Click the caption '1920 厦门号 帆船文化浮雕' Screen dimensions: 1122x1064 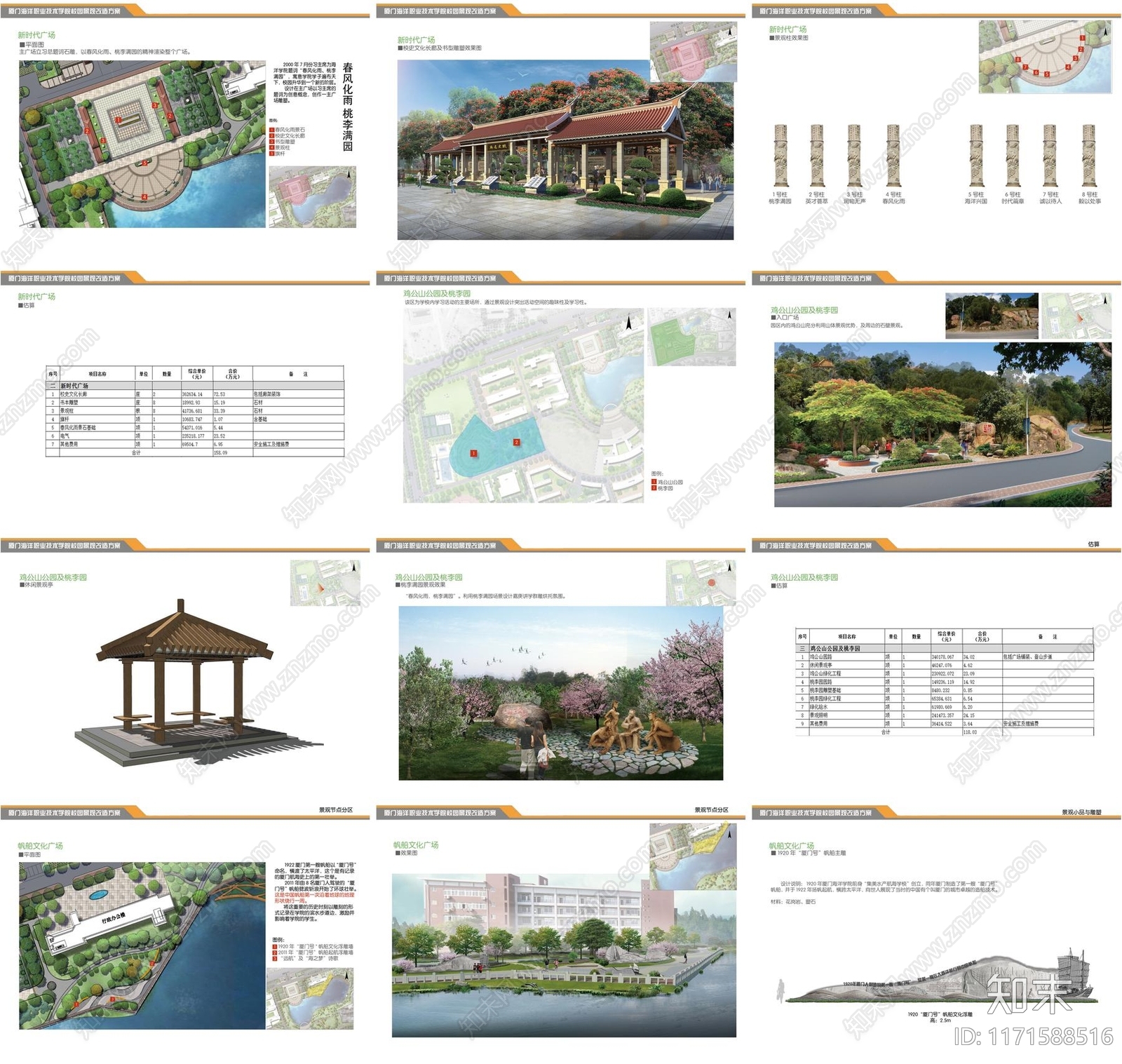click(940, 1014)
